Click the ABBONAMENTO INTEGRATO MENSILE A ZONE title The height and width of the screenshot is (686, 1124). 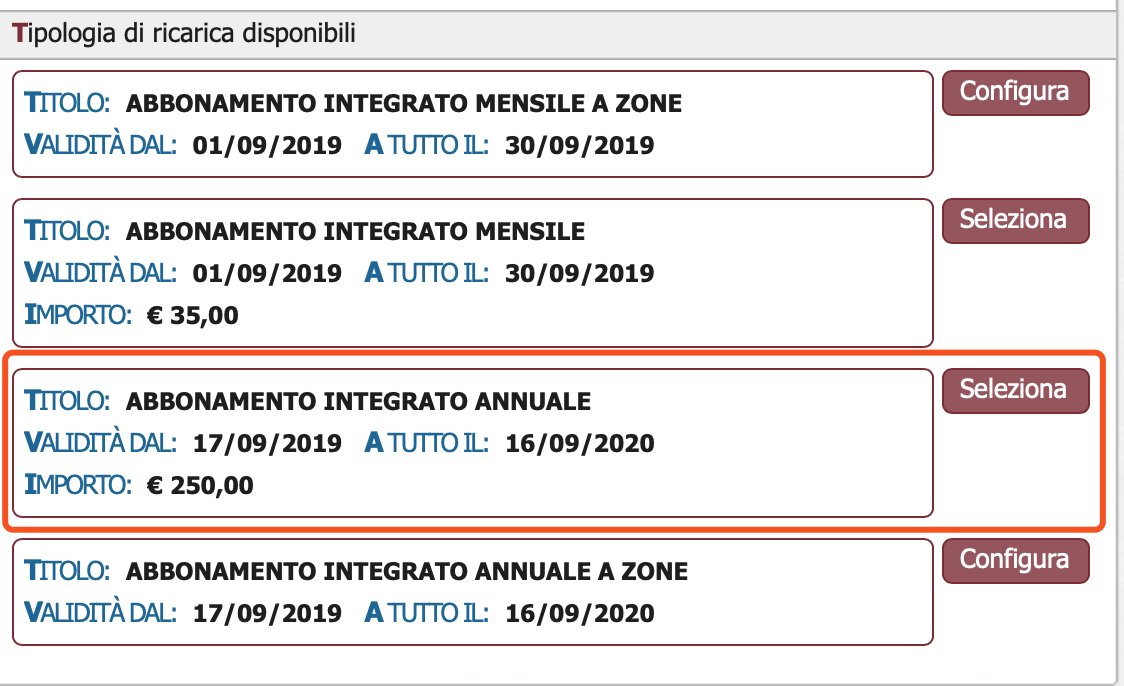point(404,103)
